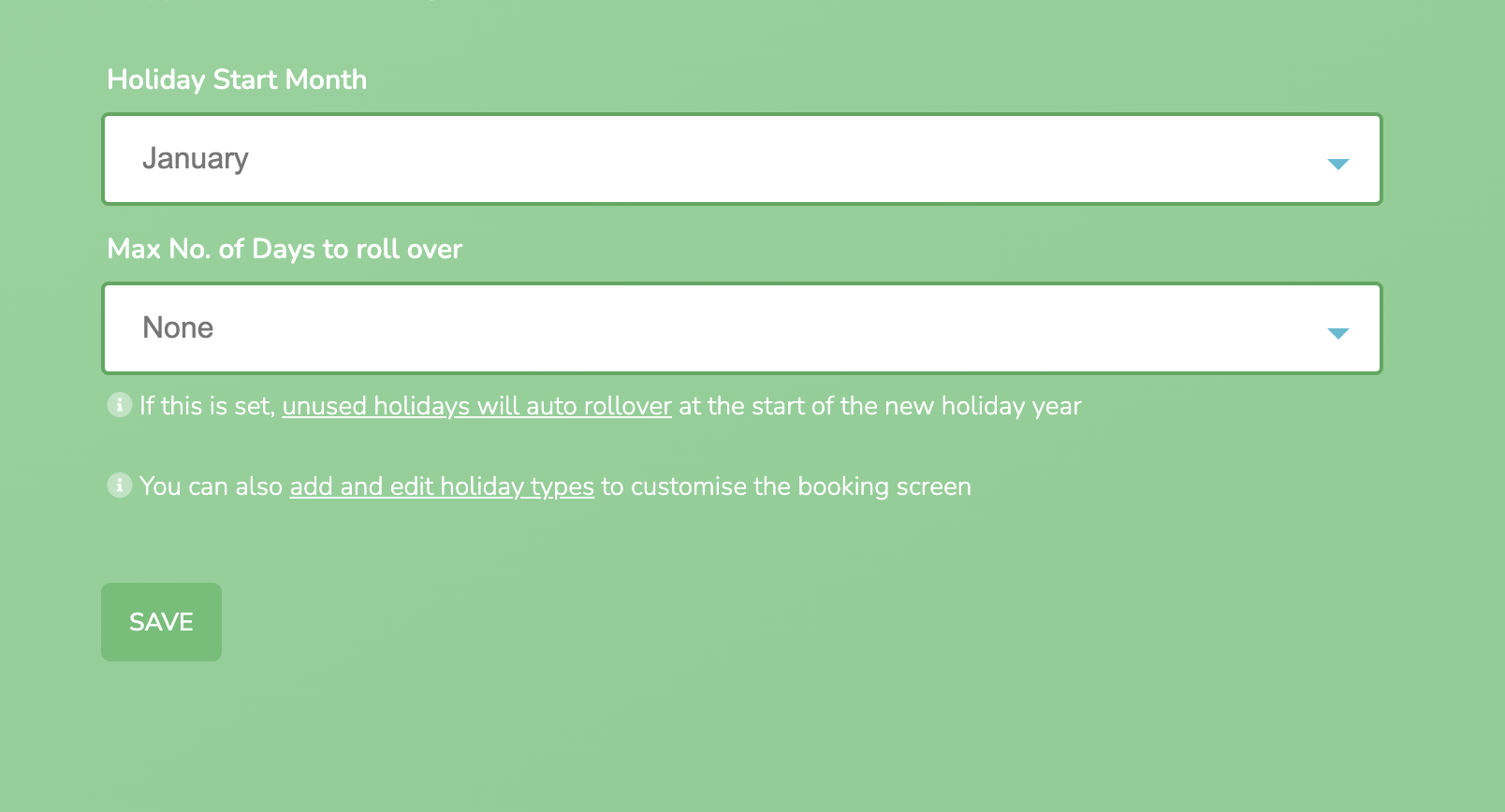The width and height of the screenshot is (1505, 812).
Task: Click the 'Holiday Start Month' label
Action: pyautogui.click(x=237, y=80)
